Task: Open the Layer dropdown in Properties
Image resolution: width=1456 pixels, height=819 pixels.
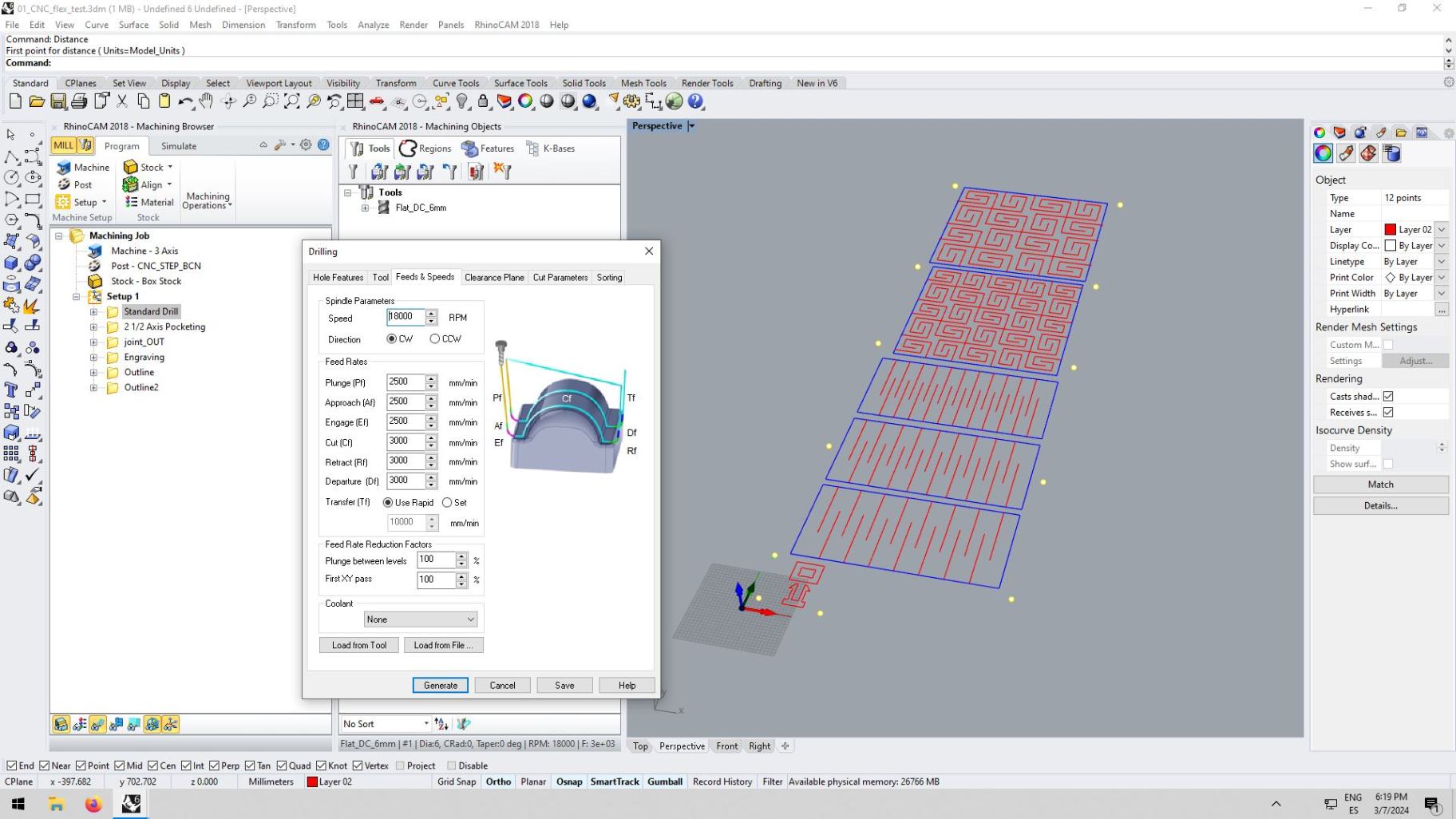Action: click(x=1442, y=230)
